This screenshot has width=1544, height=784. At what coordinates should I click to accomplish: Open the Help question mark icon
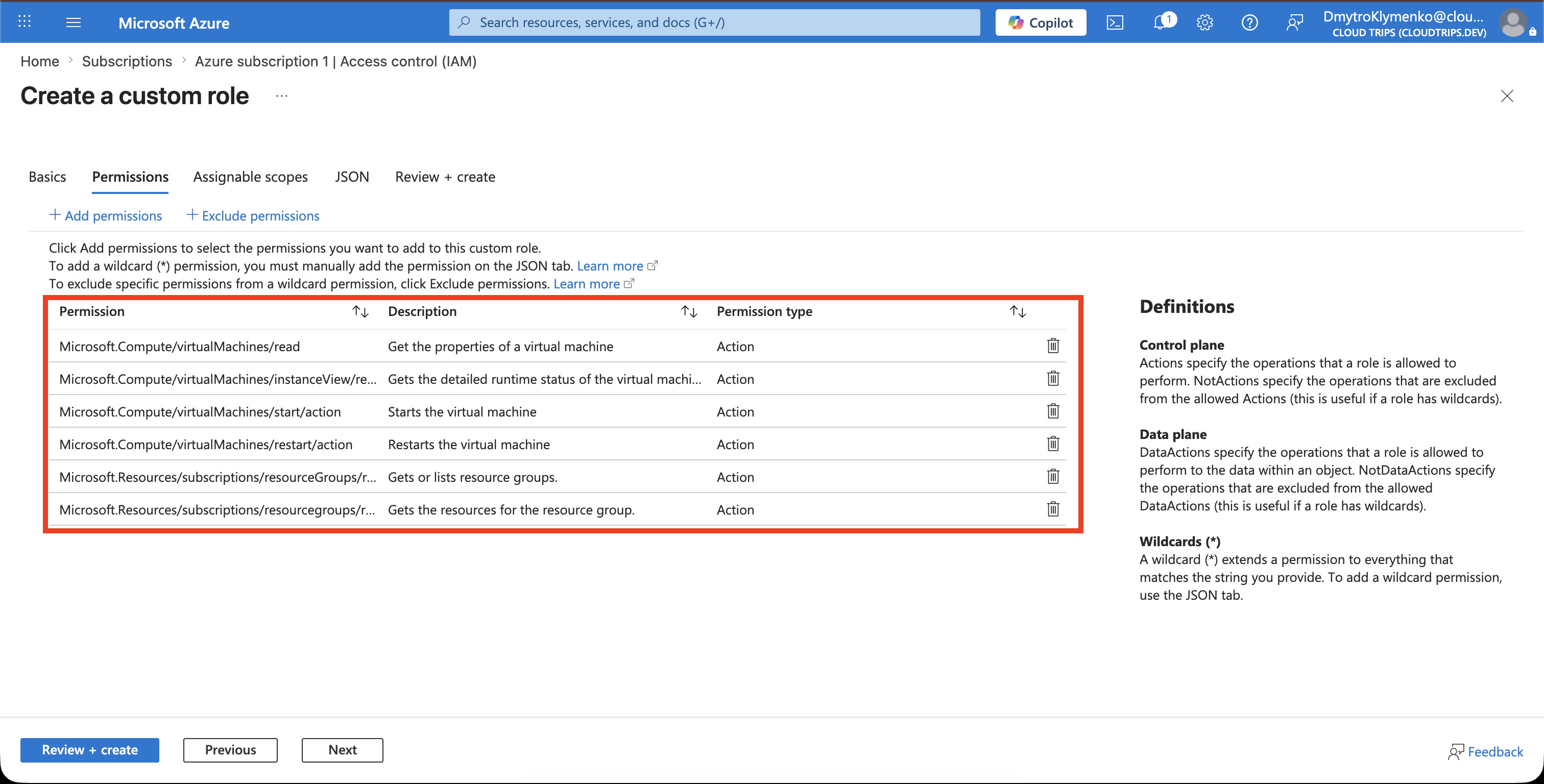tap(1250, 23)
